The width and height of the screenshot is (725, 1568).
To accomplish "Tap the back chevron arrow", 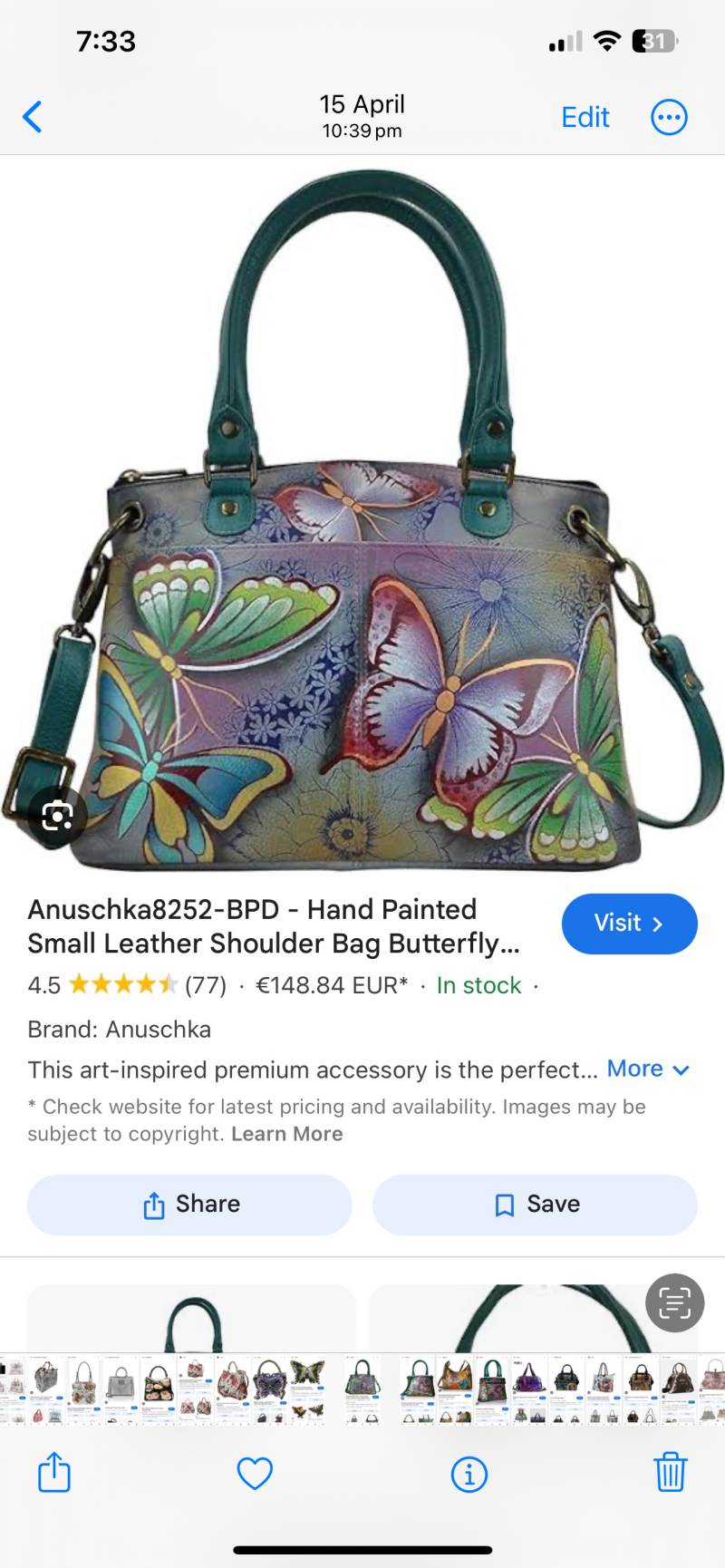I will pyautogui.click(x=33, y=117).
